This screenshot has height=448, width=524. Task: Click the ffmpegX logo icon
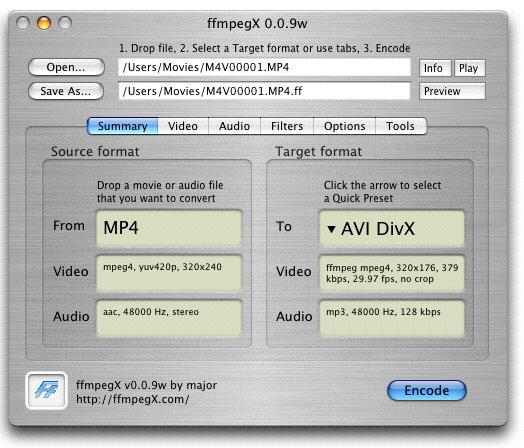click(x=46, y=390)
